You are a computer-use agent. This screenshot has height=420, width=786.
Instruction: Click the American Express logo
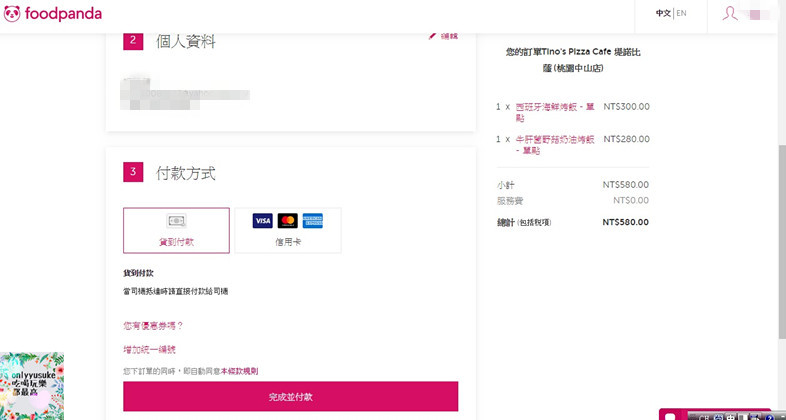pos(311,221)
